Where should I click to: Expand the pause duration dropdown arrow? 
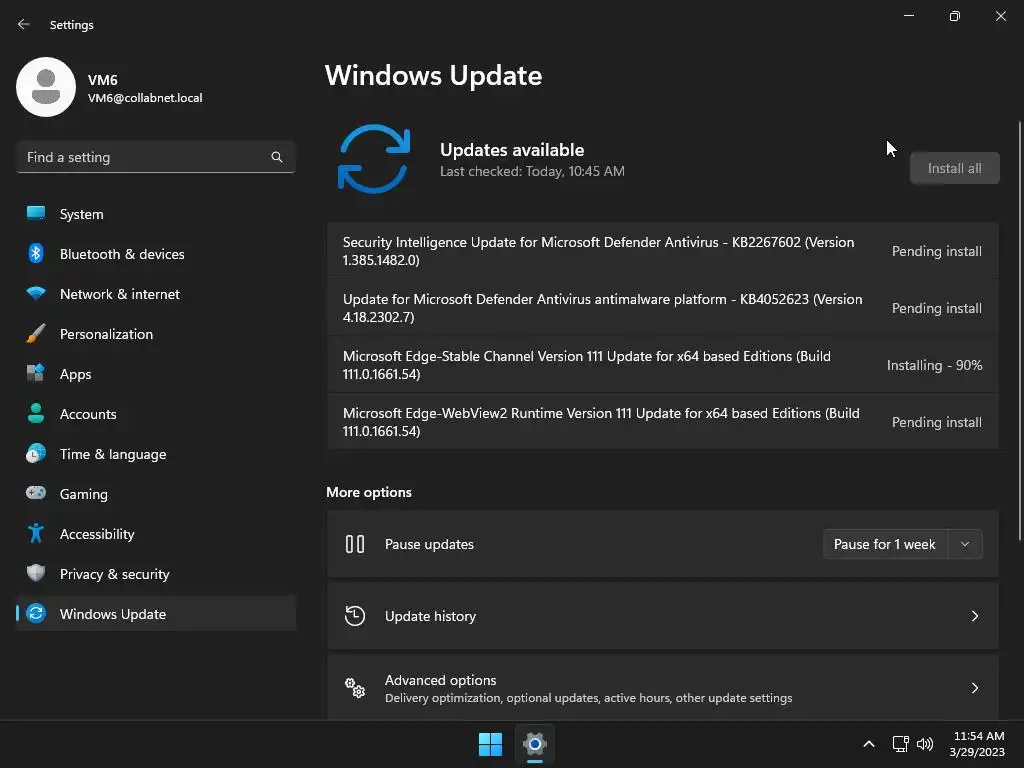point(965,544)
